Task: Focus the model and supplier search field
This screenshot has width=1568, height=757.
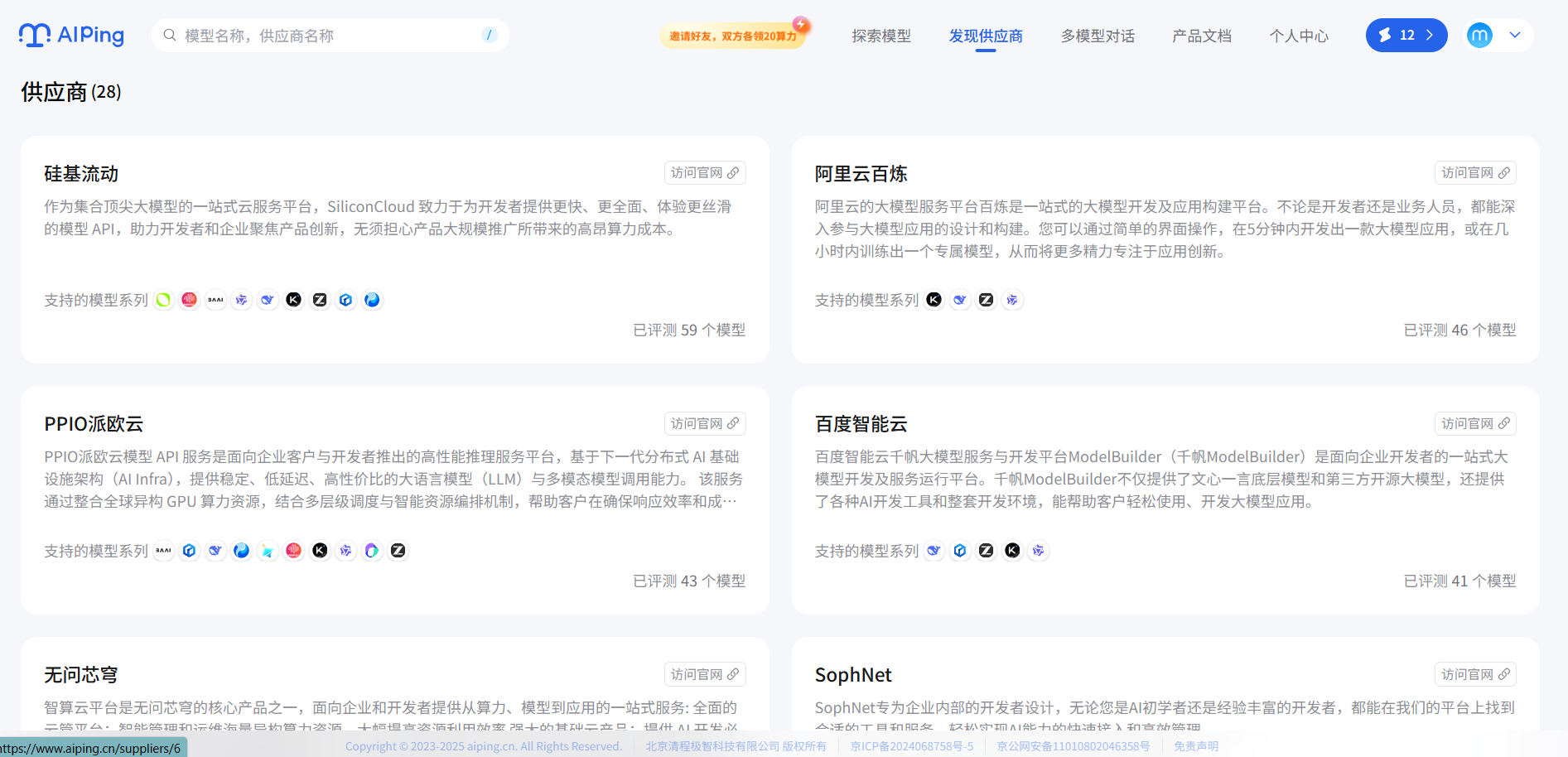Action: click(x=330, y=35)
